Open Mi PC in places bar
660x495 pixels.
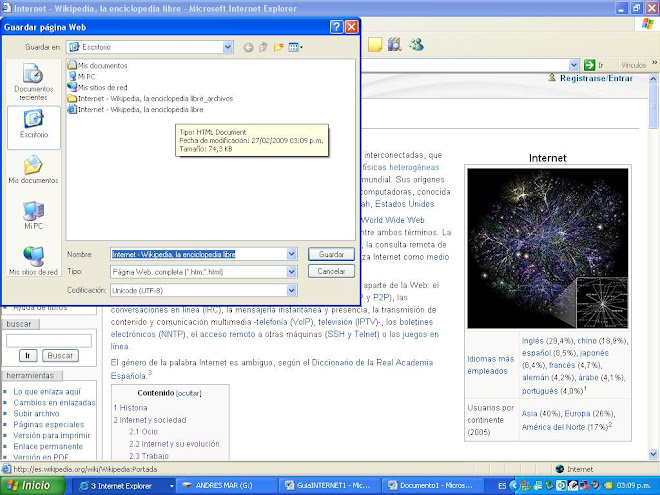tap(33, 216)
